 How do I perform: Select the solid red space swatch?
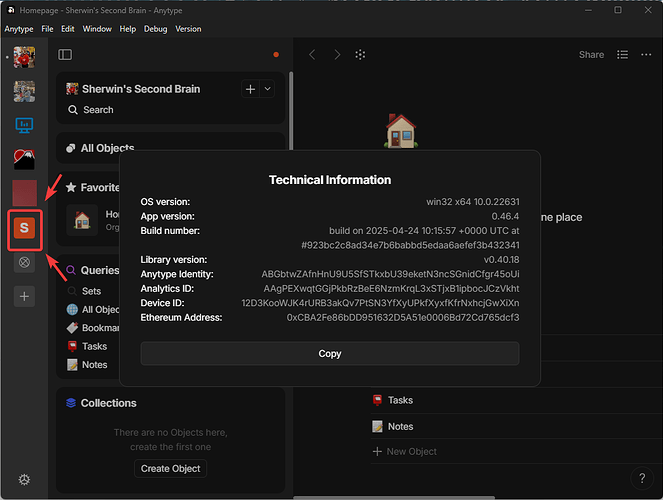click(x=24, y=193)
